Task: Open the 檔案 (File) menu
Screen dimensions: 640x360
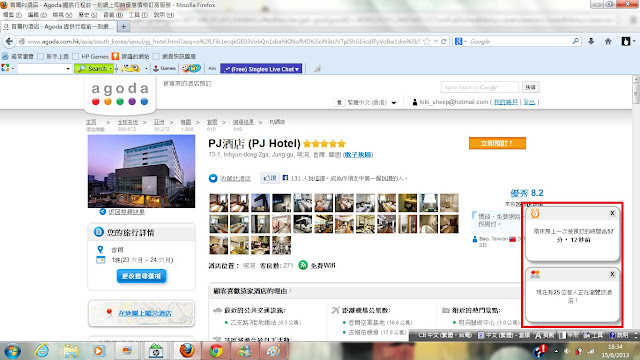Action: coord(12,15)
